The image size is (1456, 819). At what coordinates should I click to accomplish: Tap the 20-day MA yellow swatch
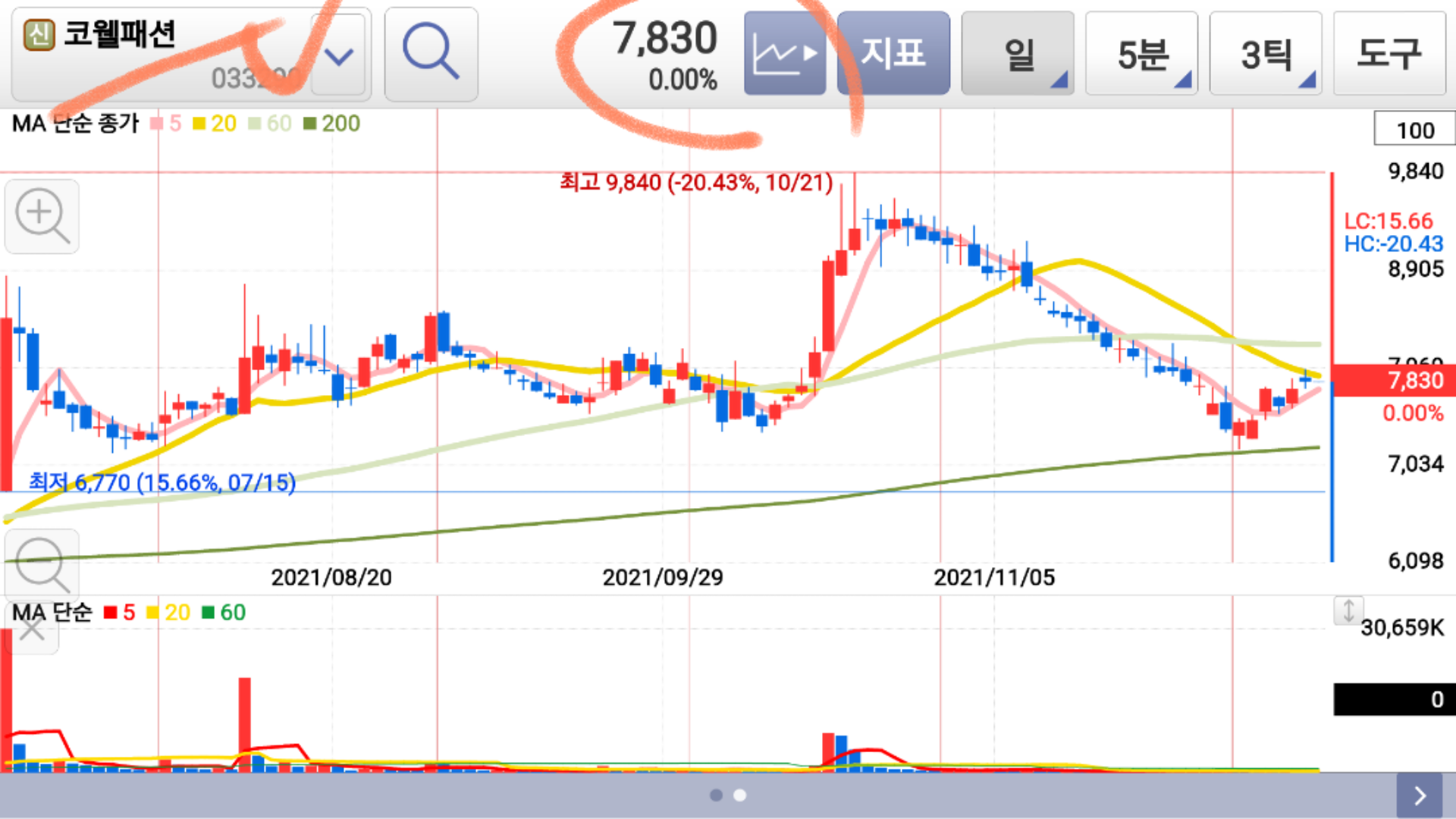pos(199,124)
